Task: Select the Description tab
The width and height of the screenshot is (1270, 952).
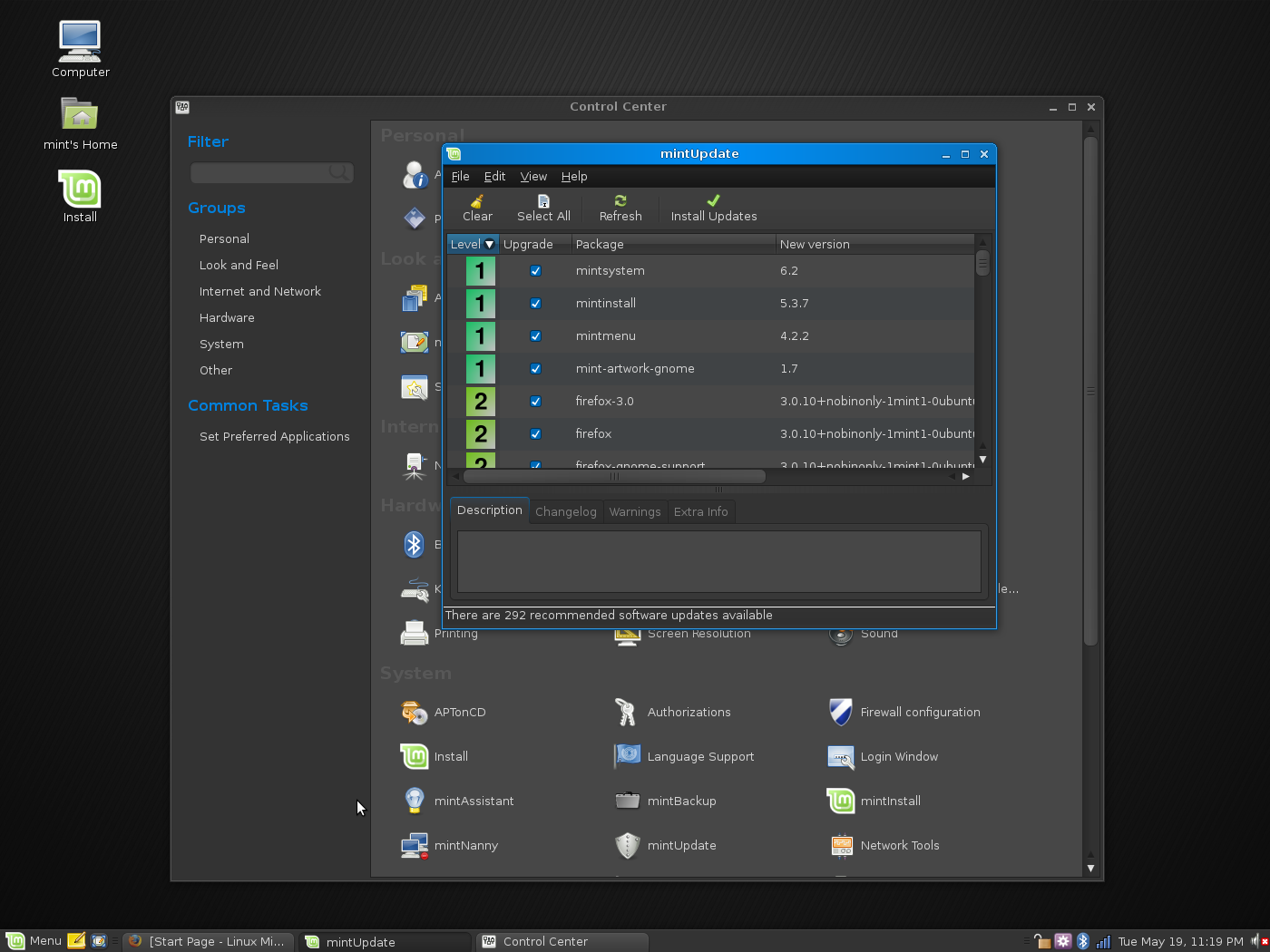Action: (490, 510)
